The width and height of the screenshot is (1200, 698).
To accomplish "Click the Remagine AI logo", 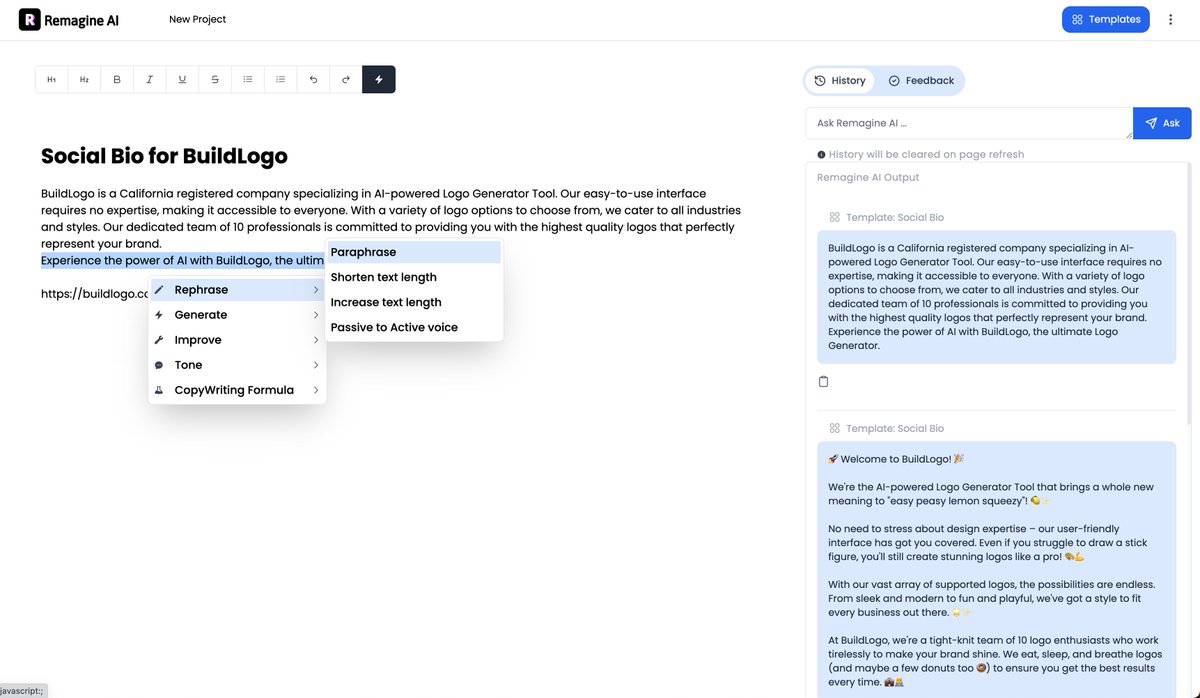I will pyautogui.click(x=69, y=19).
